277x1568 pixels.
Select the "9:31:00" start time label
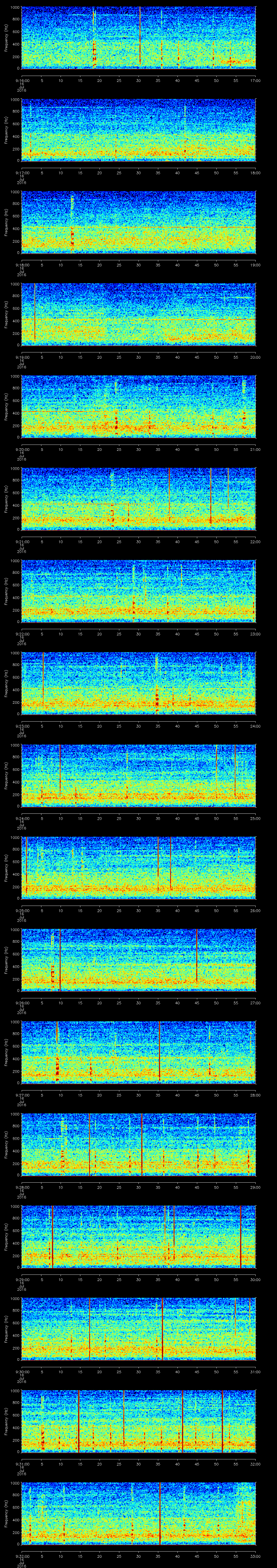[22, 1464]
